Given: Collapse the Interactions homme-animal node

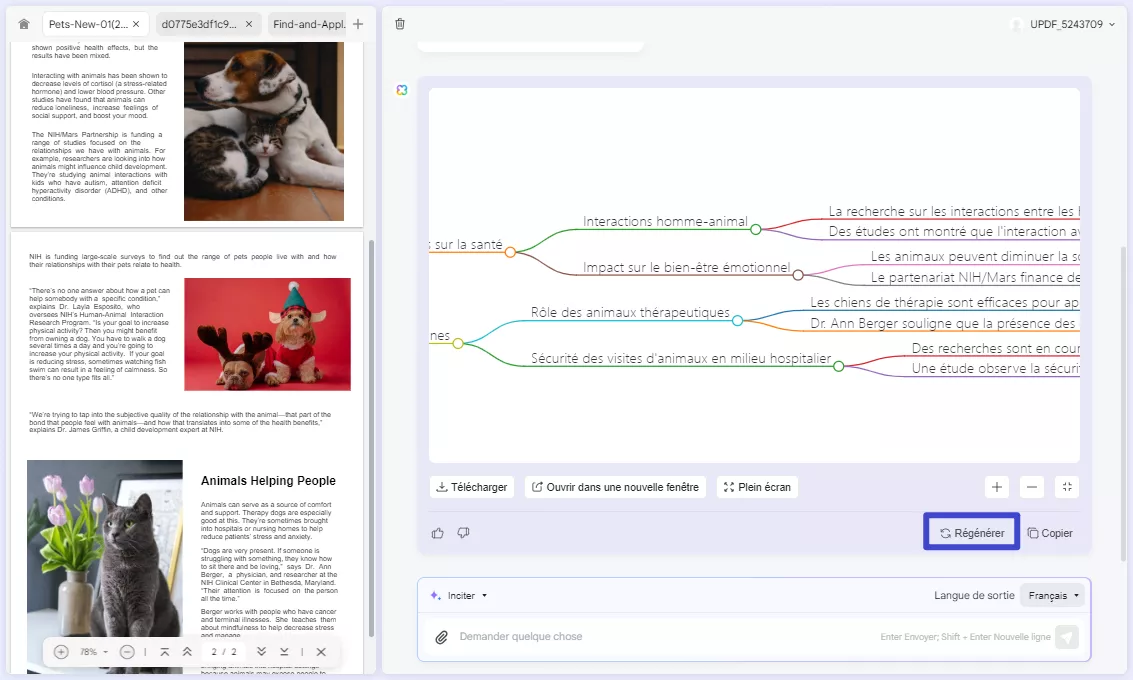Looking at the screenshot, I should click(x=755, y=229).
